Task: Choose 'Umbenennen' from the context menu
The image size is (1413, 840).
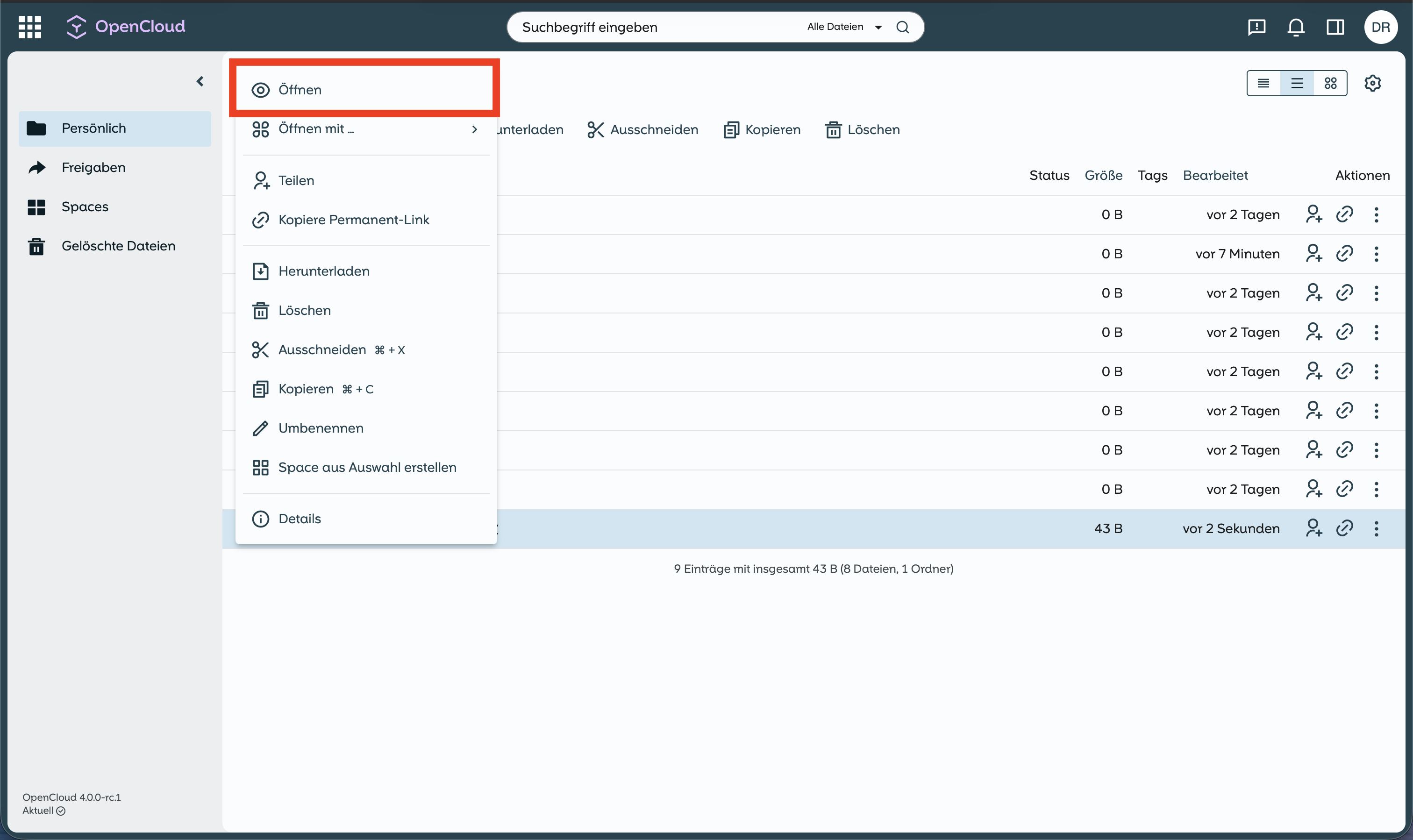Action: coord(321,428)
